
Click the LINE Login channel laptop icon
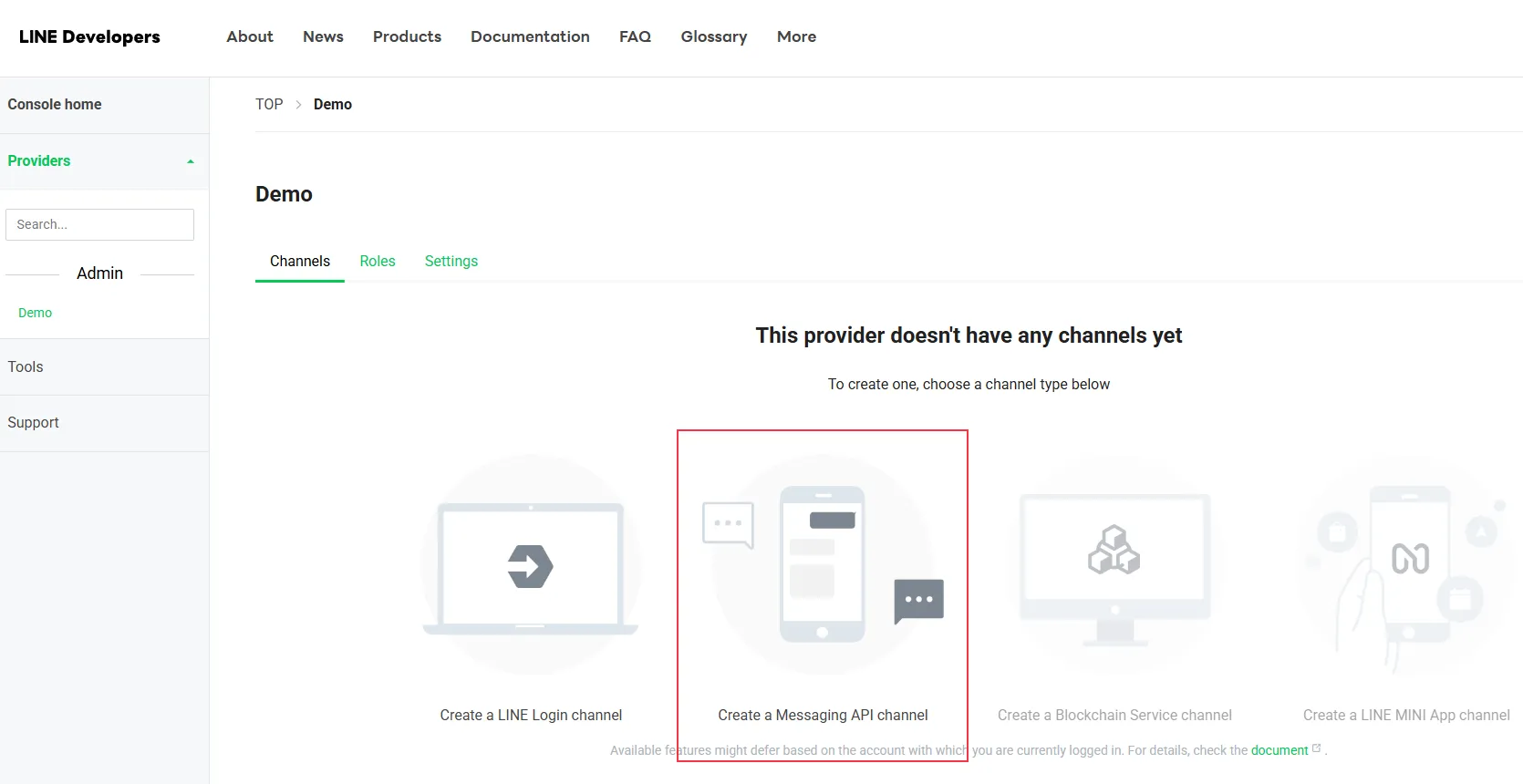click(x=531, y=565)
